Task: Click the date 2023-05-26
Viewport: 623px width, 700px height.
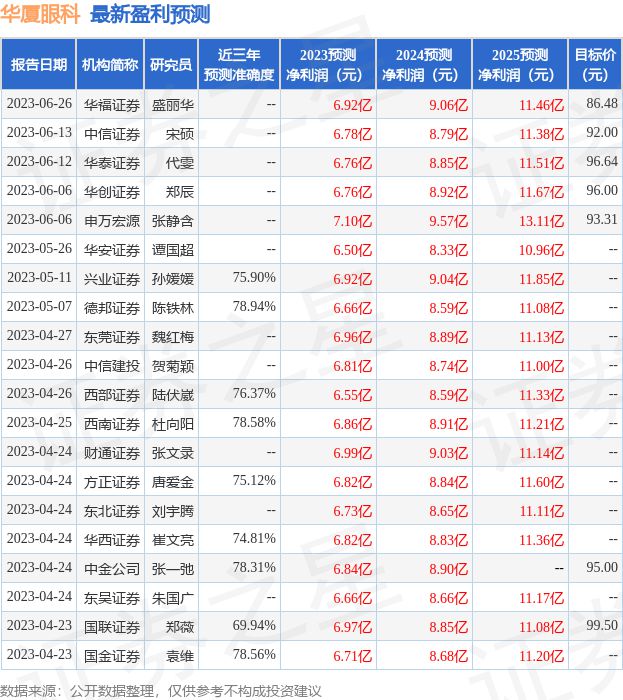Action: (x=39, y=249)
